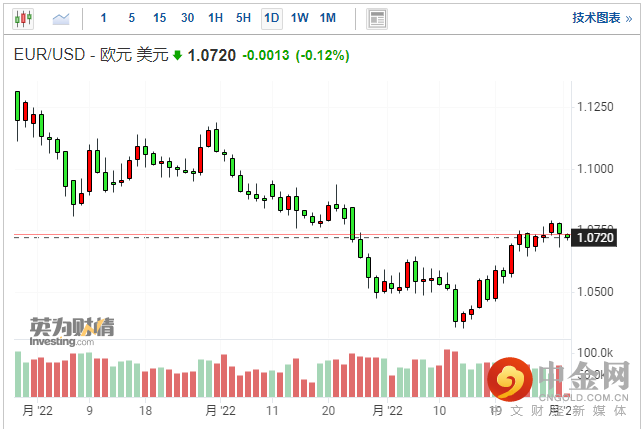
Task: Click the tallest red volume bar near date 10
Action: (x=447, y=374)
